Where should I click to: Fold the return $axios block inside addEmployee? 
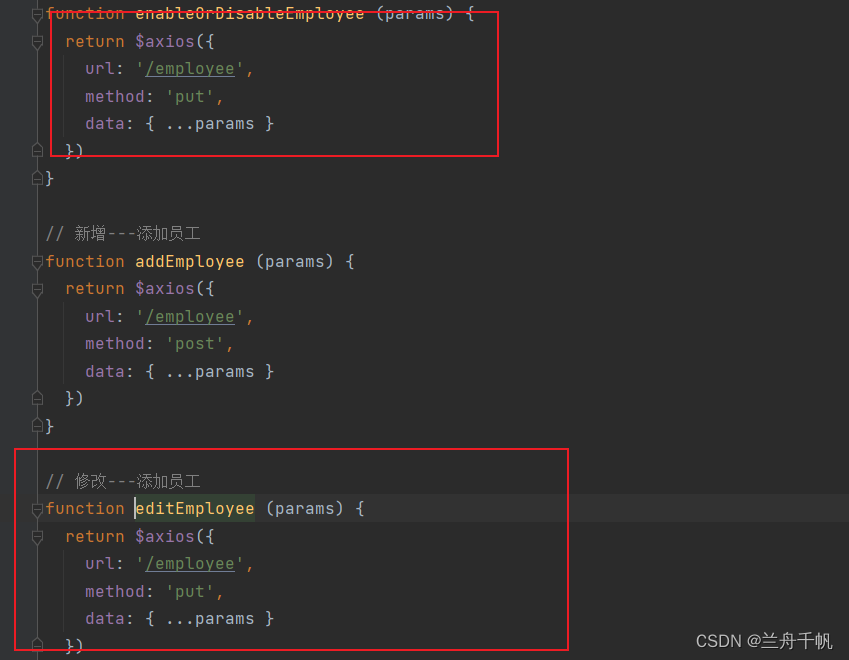(x=38, y=289)
